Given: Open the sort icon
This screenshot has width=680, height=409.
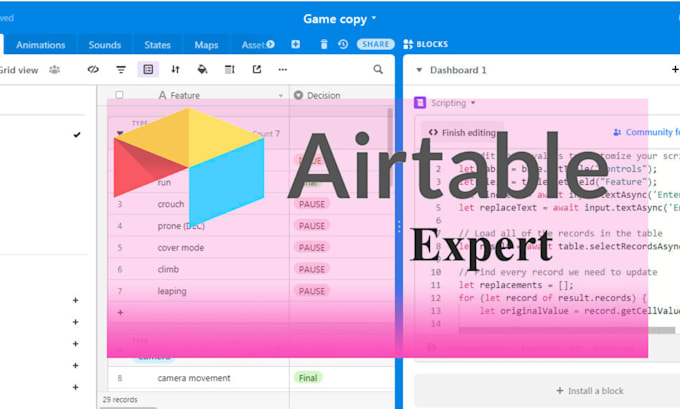Looking at the screenshot, I should (x=175, y=69).
